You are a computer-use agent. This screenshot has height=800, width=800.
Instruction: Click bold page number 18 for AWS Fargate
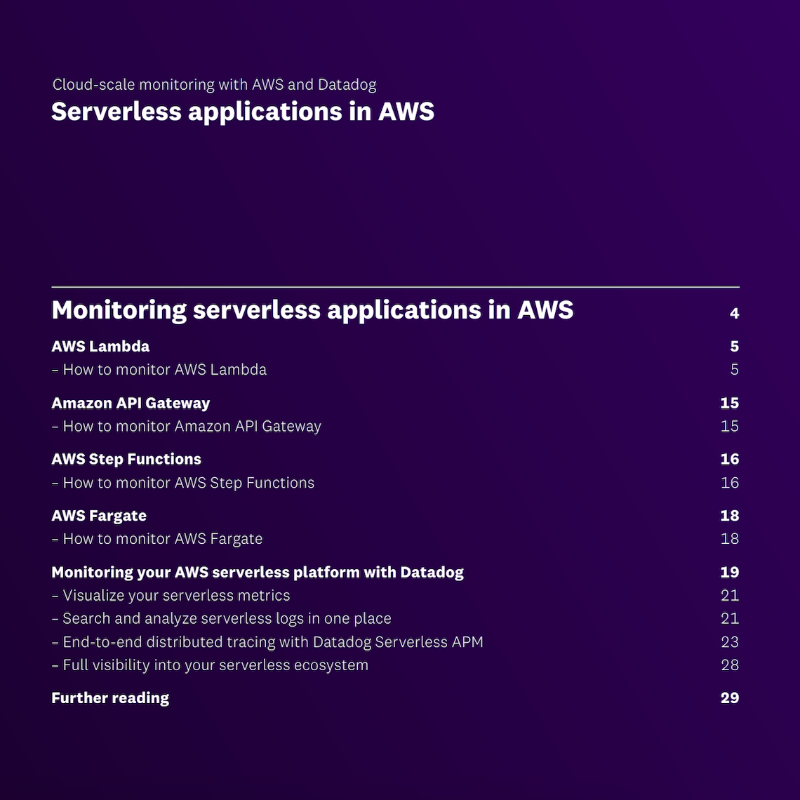tap(730, 516)
